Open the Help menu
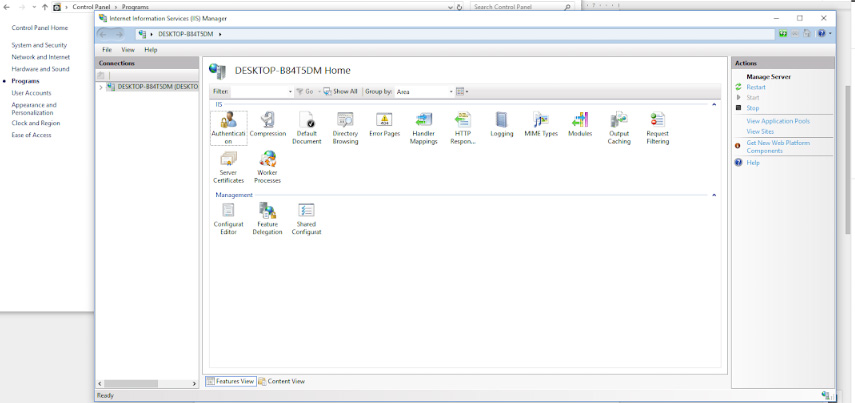This screenshot has height=403, width=855. point(150,50)
